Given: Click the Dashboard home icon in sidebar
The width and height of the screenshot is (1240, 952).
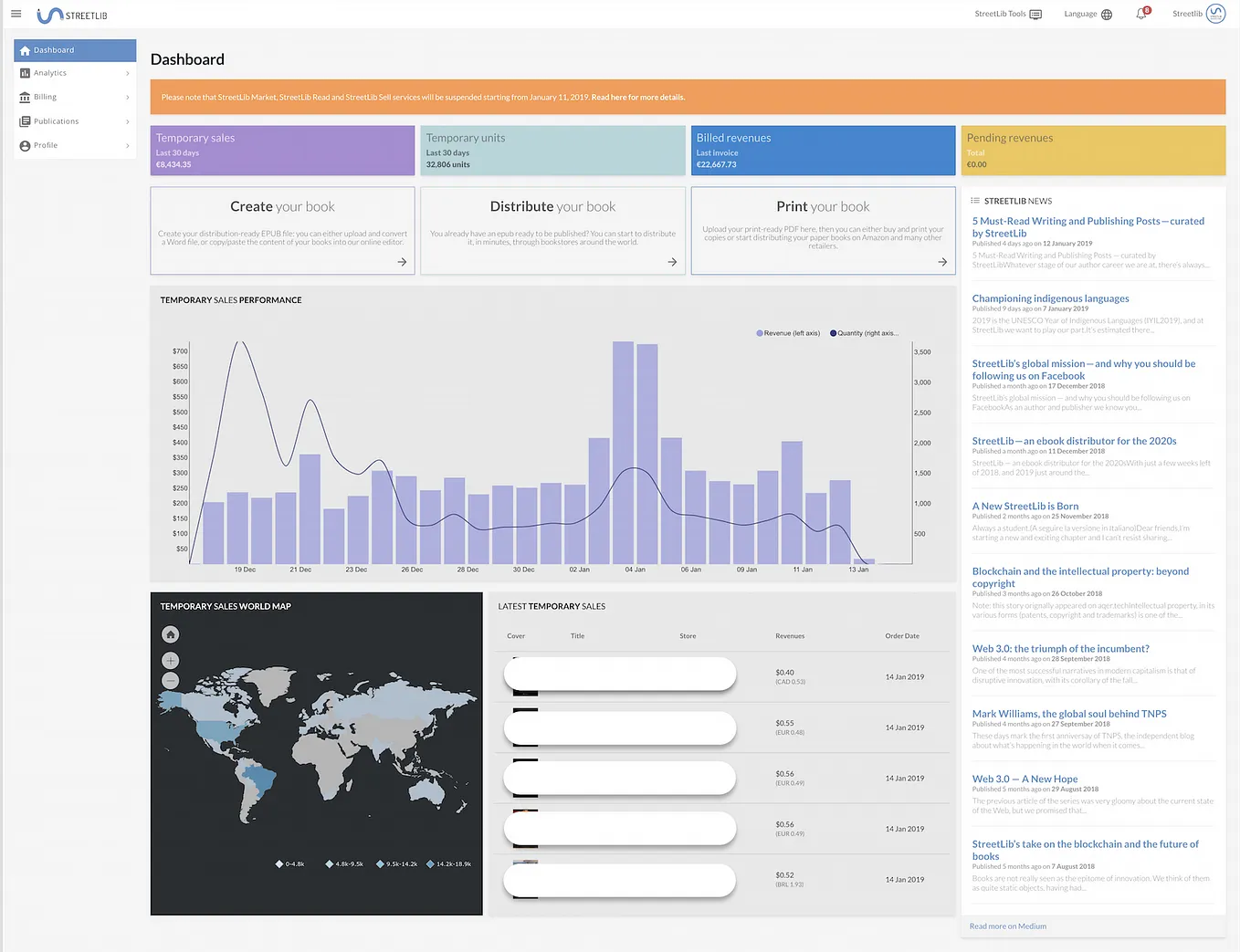Looking at the screenshot, I should (25, 50).
